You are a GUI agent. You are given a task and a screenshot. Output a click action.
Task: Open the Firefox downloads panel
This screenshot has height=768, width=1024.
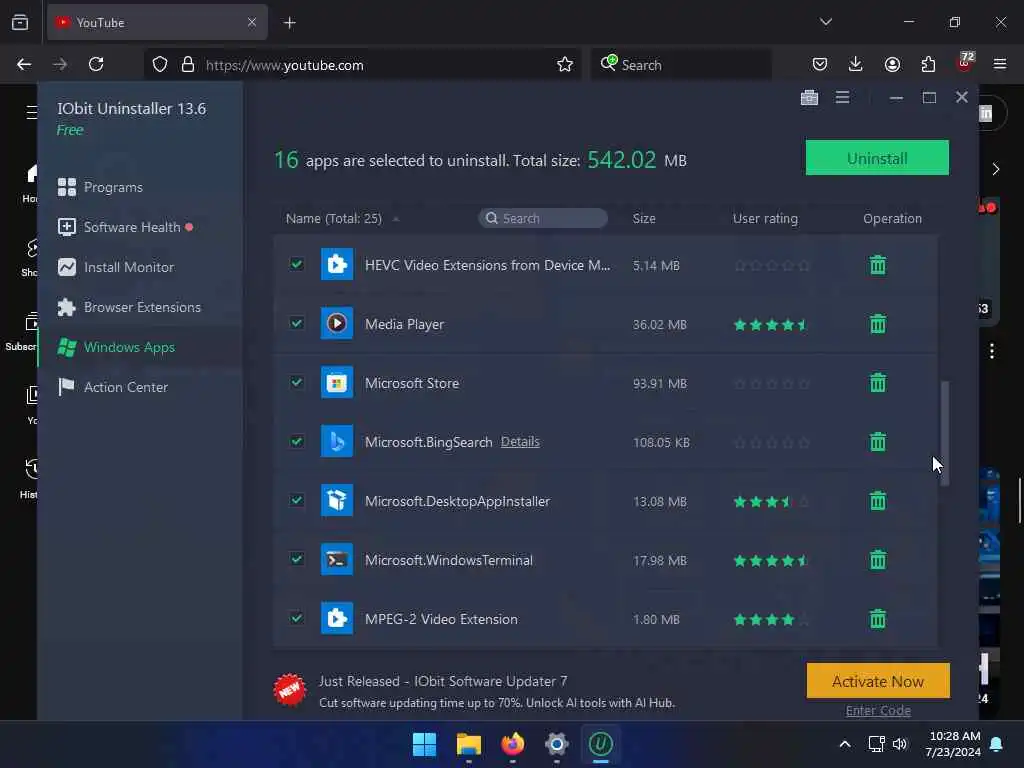pyautogui.click(x=856, y=64)
